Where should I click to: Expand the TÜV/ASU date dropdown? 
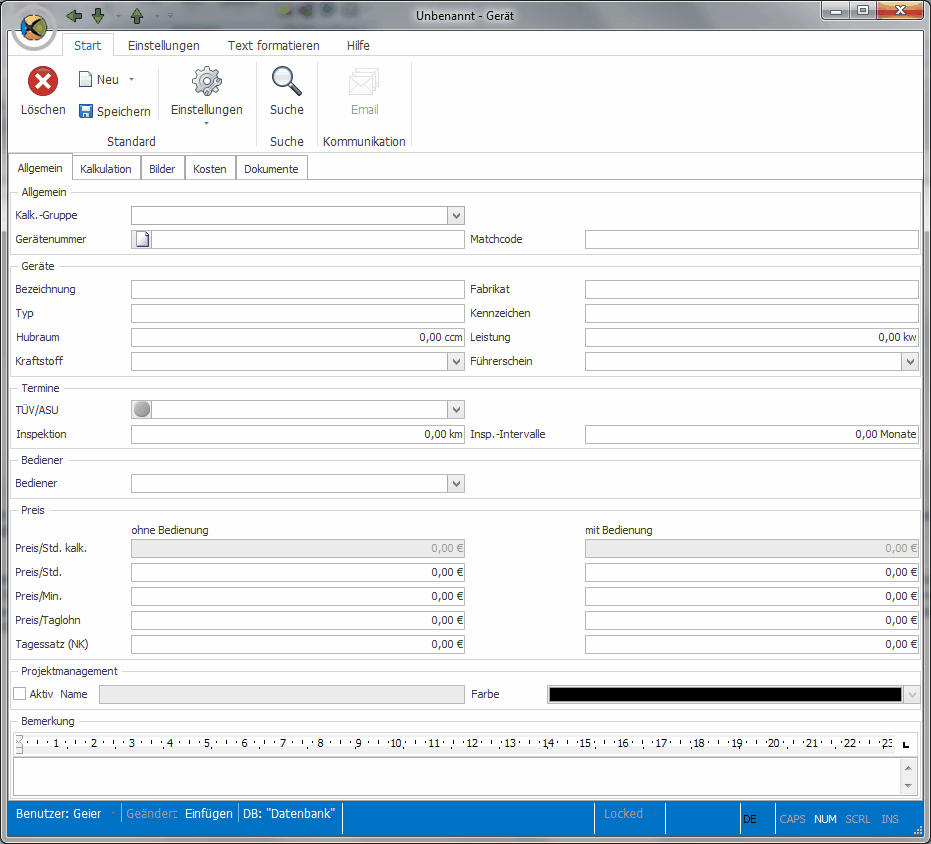[456, 409]
